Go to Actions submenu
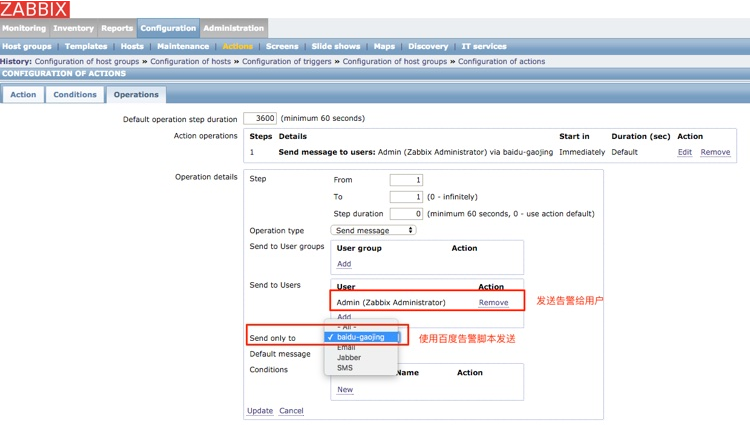 (x=238, y=46)
